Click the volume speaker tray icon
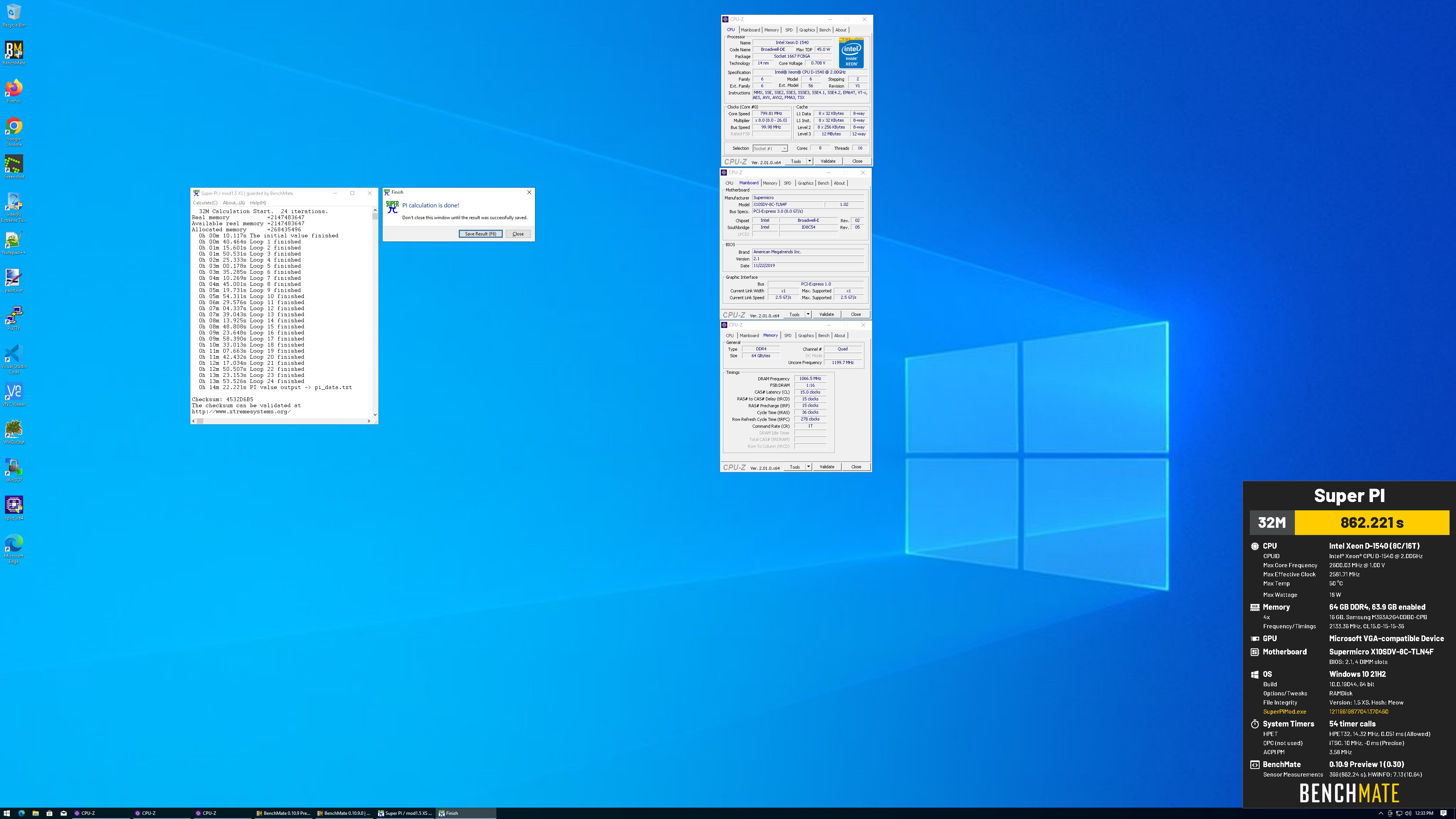 tap(1408, 813)
